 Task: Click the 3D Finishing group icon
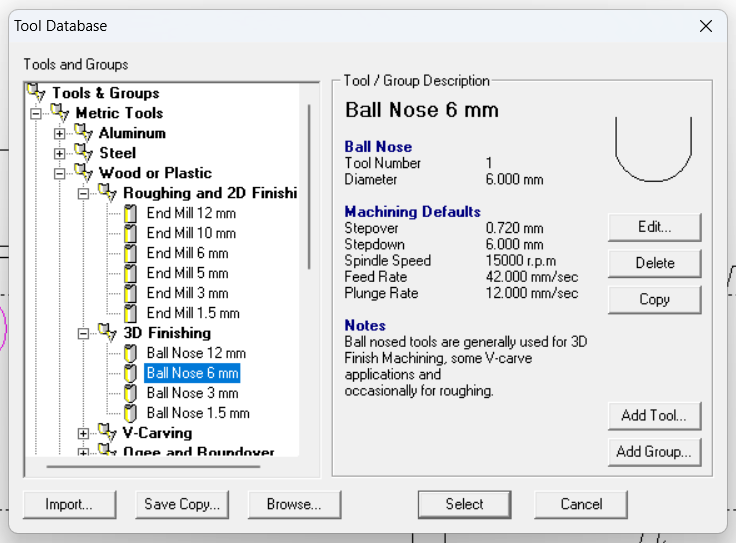tap(107, 332)
